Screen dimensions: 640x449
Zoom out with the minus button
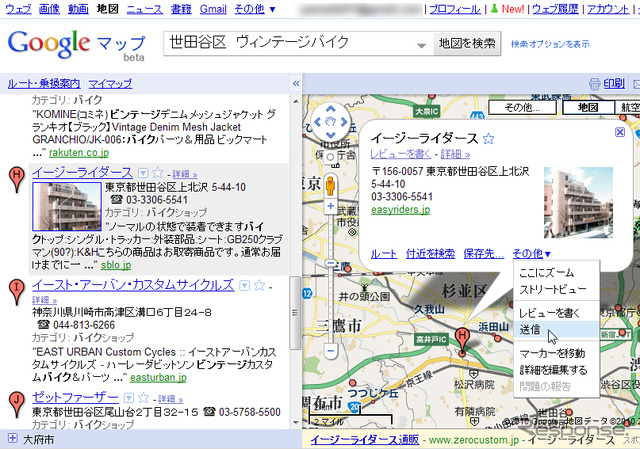click(x=331, y=351)
